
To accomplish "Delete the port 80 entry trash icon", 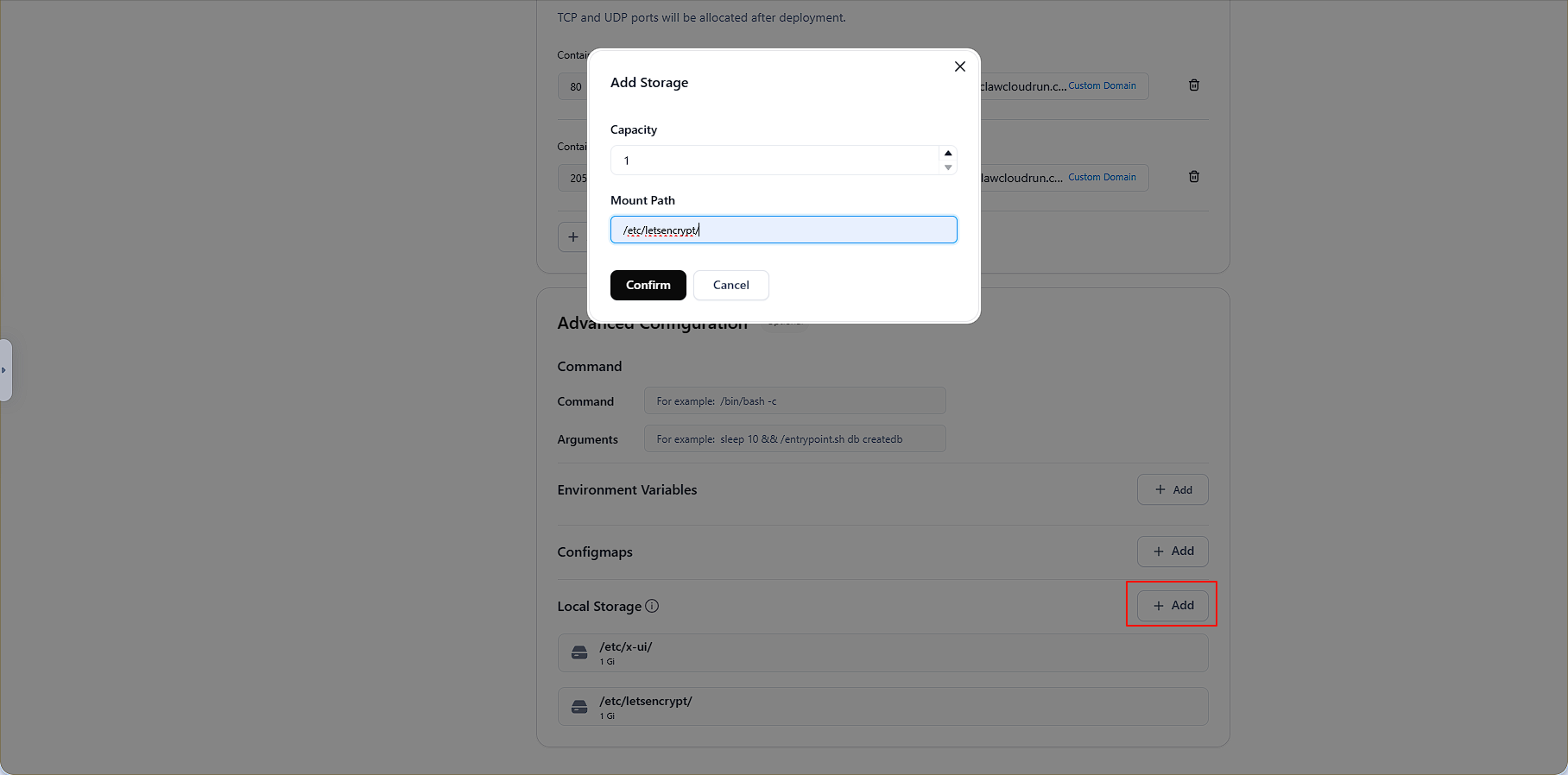I will click(x=1194, y=85).
